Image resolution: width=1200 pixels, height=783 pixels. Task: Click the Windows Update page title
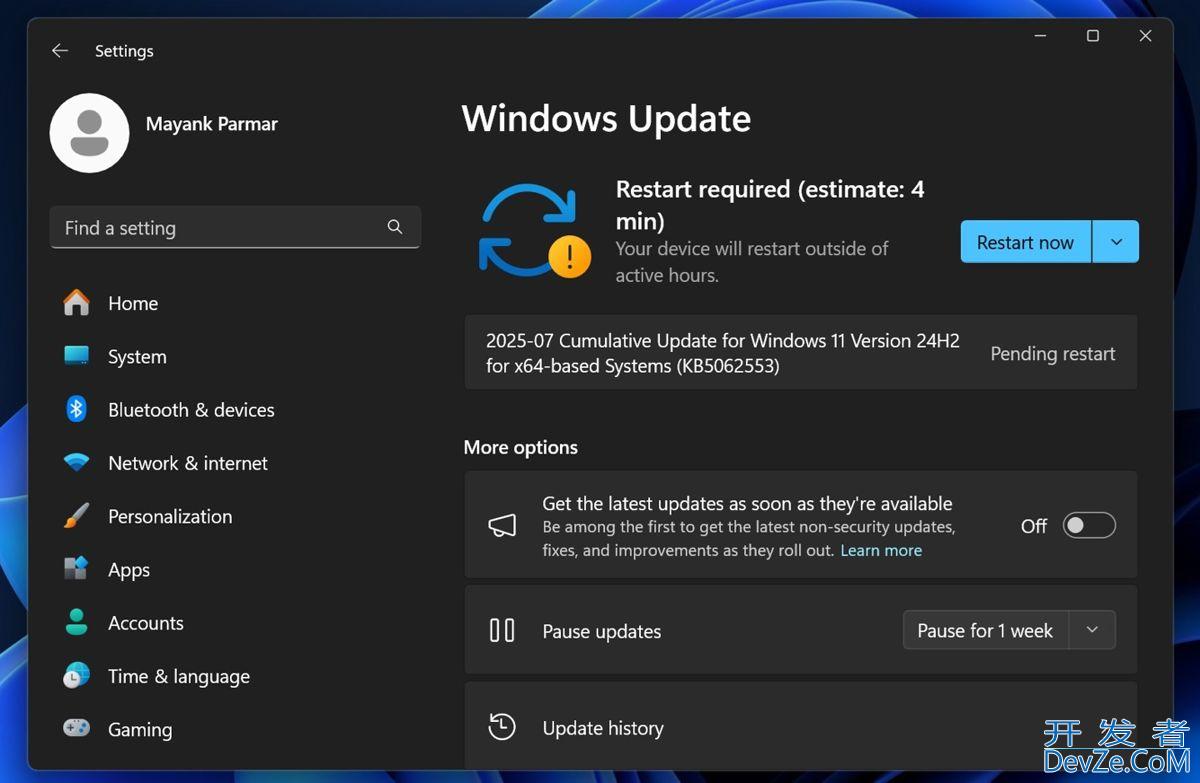pos(606,118)
